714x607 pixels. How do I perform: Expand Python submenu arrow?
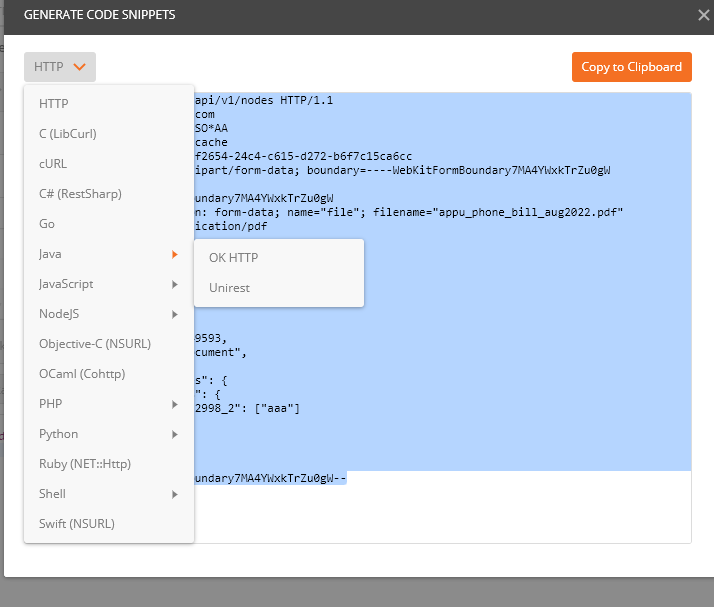[x=174, y=434]
